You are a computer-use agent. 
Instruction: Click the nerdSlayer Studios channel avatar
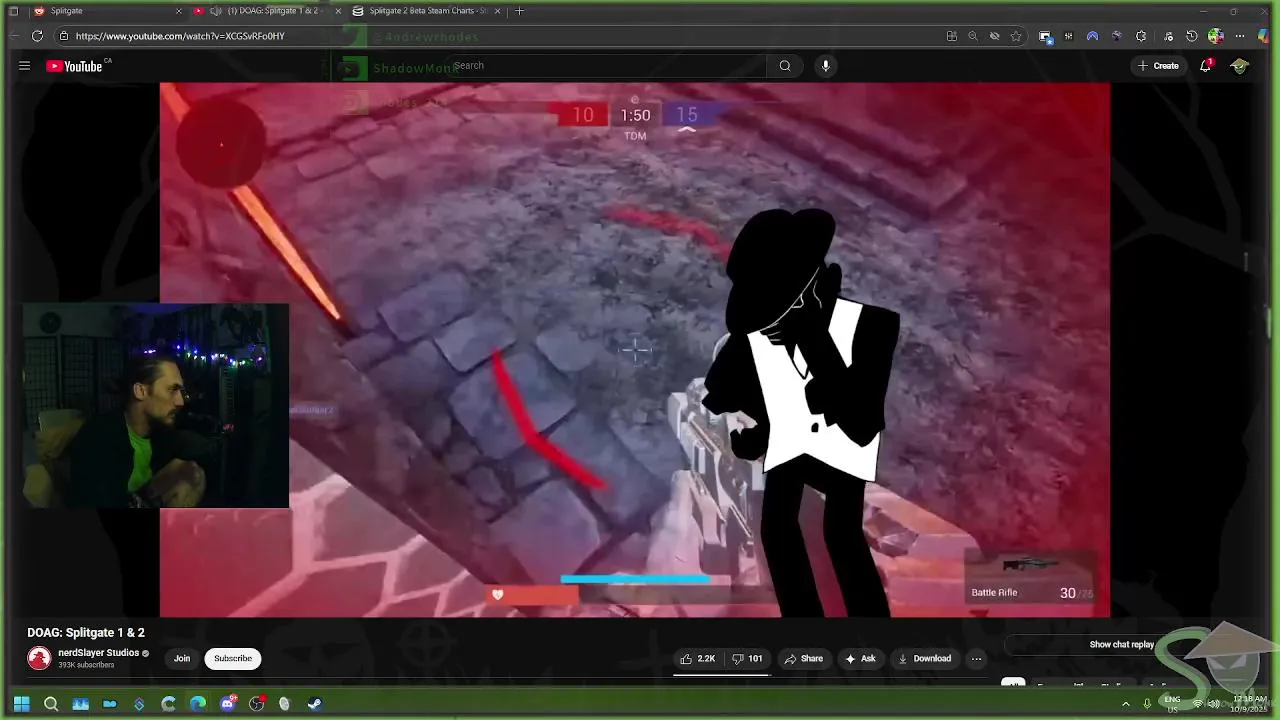(x=39, y=659)
